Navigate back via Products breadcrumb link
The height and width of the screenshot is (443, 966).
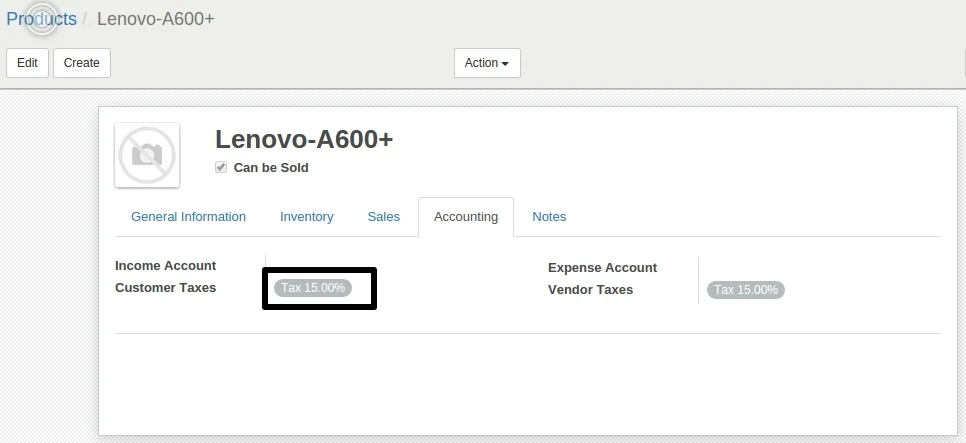tap(41, 19)
